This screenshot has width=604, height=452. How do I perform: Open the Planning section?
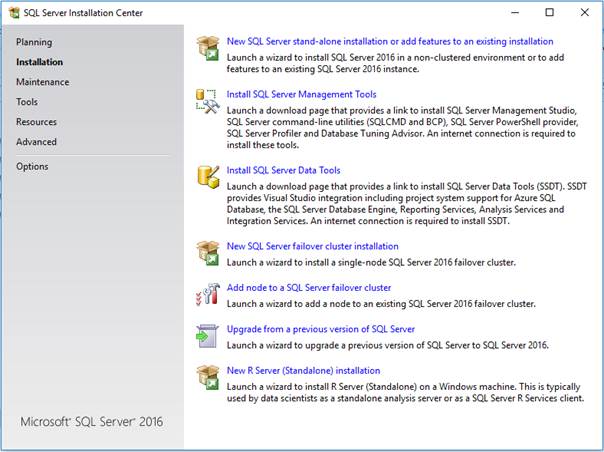coord(34,42)
